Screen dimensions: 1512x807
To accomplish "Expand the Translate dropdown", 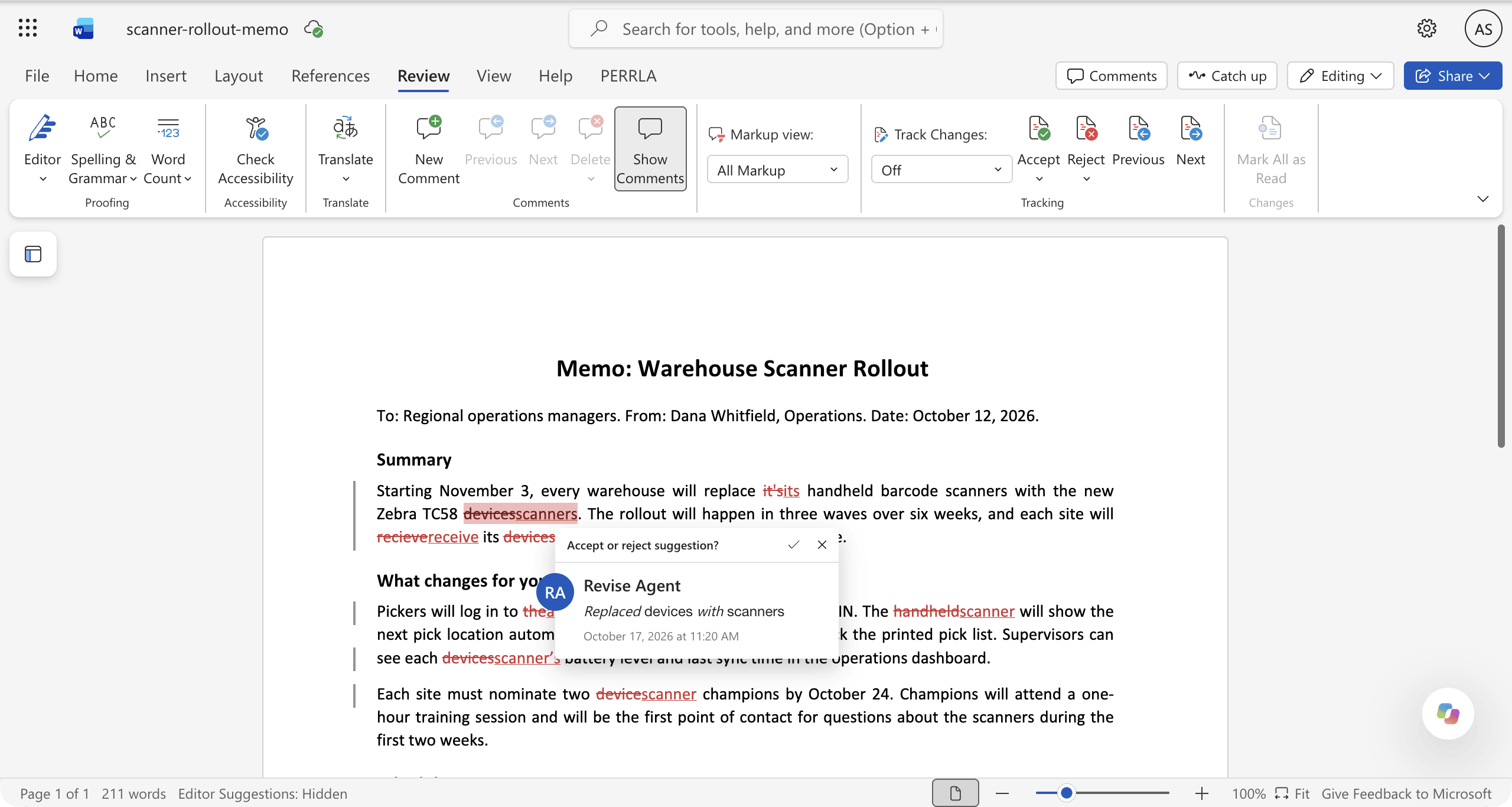I will pos(346,178).
